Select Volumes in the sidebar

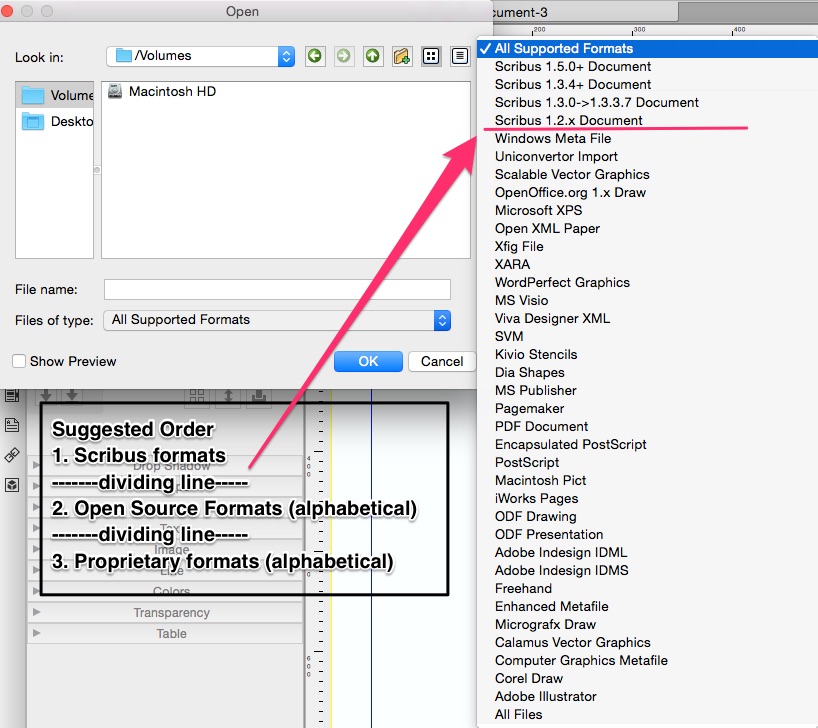pyautogui.click(x=56, y=96)
